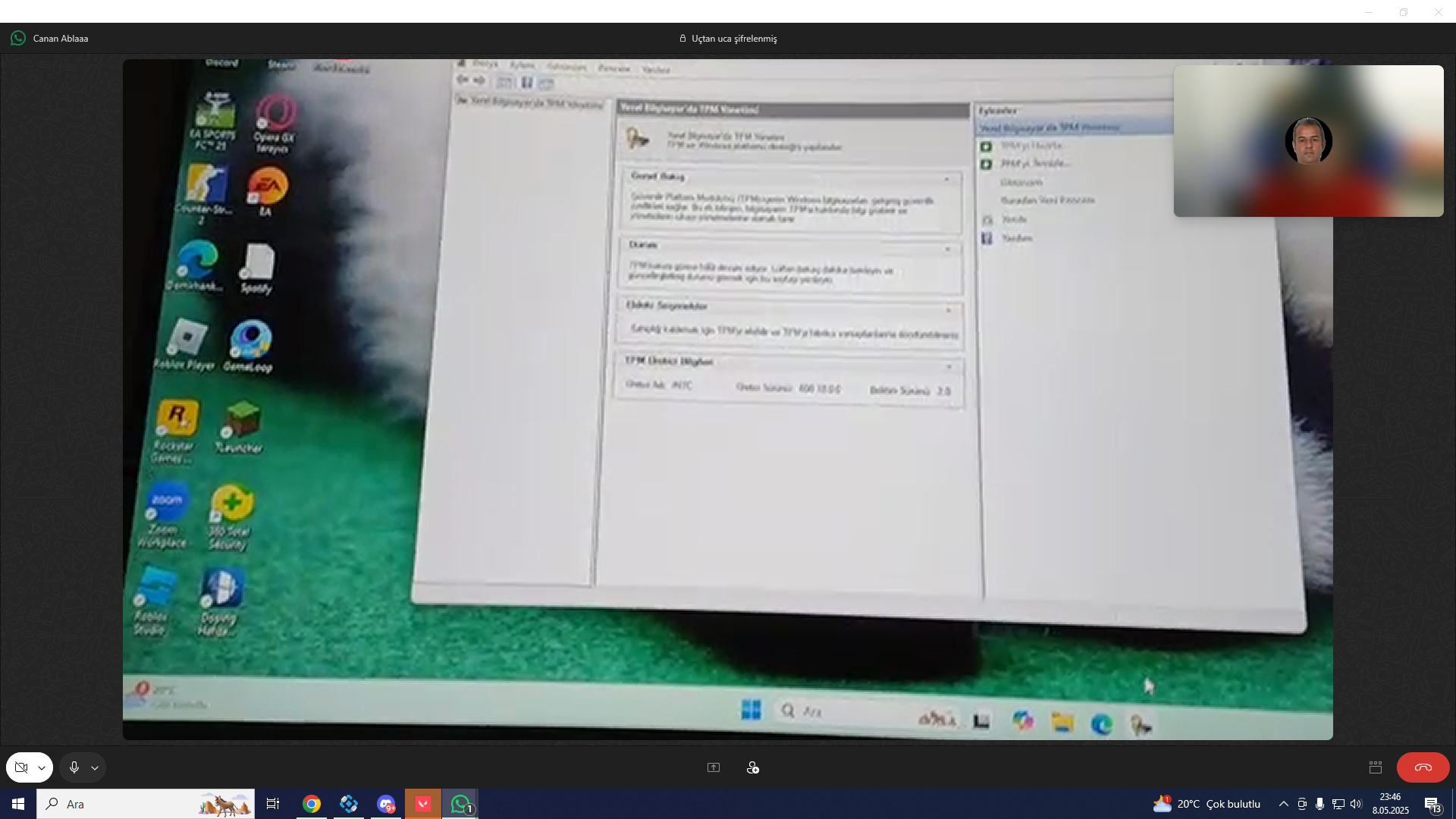Click the red Vivaldi icon in taskbar
Screen dimensions: 1456x819
point(423,804)
